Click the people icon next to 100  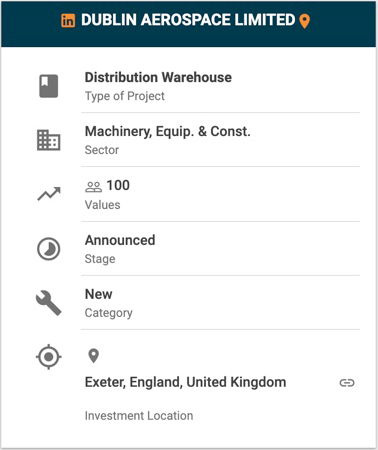(x=93, y=187)
